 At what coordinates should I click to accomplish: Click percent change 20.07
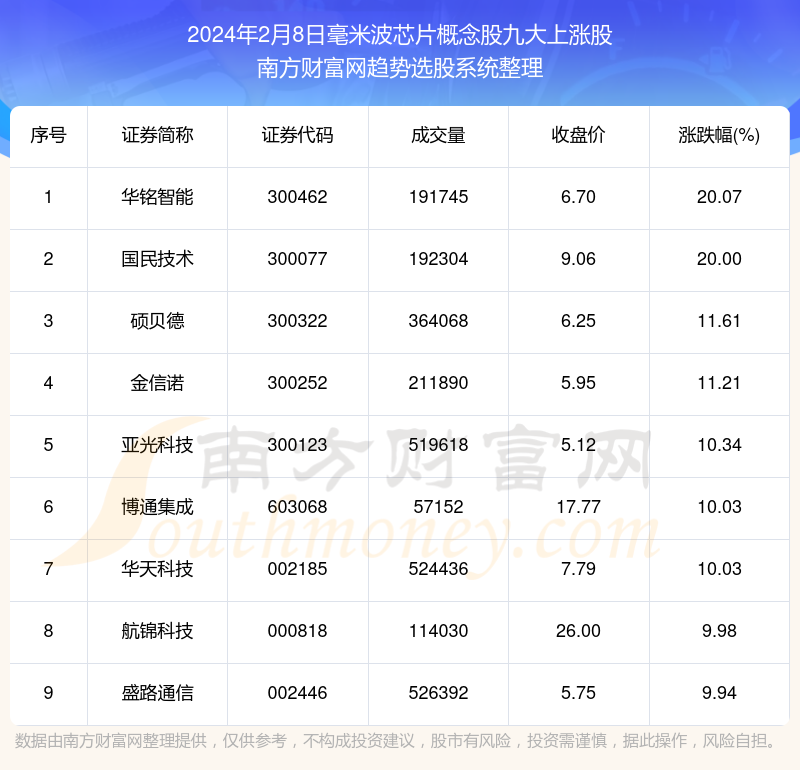[719, 197]
